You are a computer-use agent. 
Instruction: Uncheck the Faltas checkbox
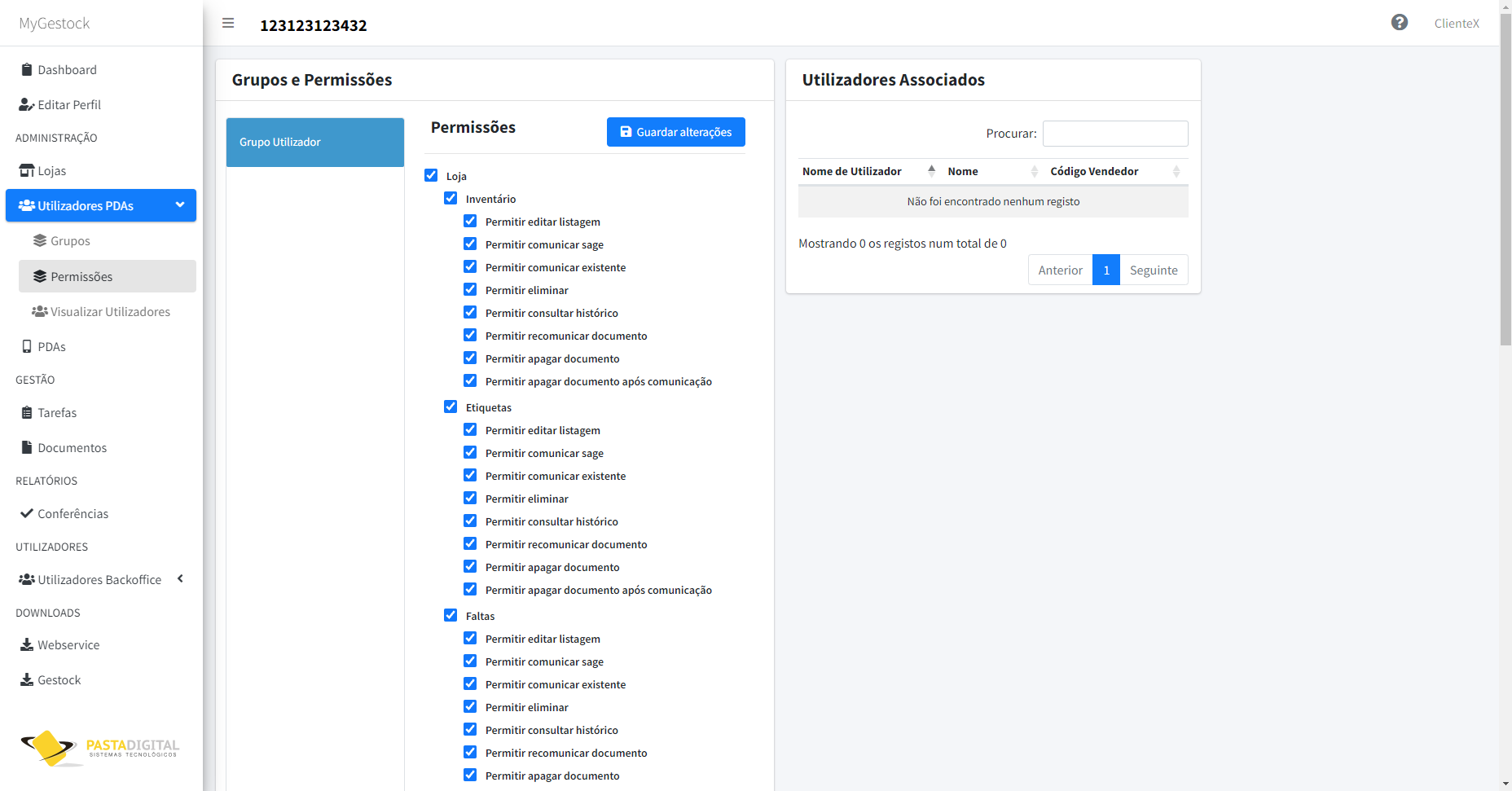point(451,615)
